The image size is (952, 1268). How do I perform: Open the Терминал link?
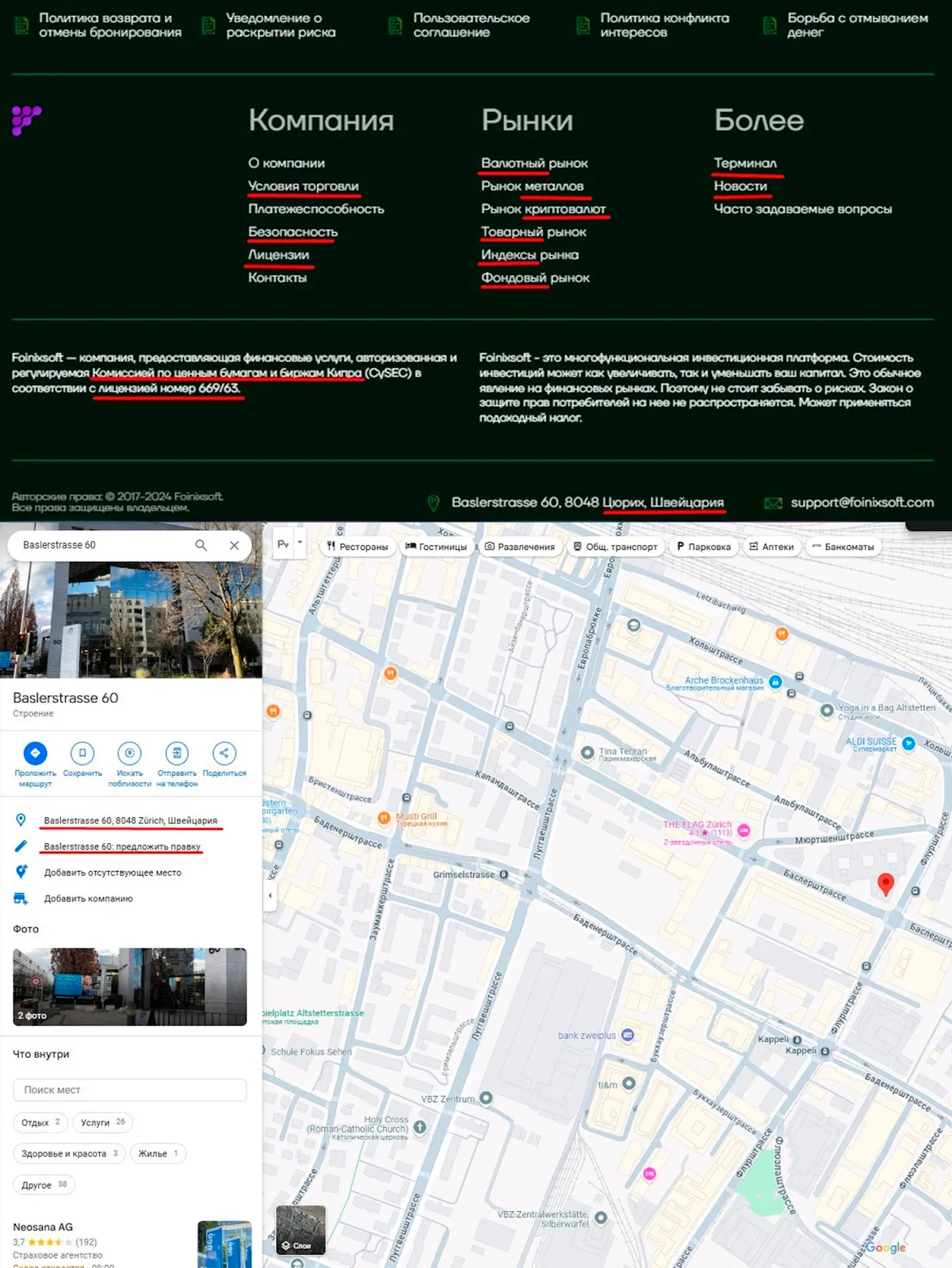pos(745,163)
